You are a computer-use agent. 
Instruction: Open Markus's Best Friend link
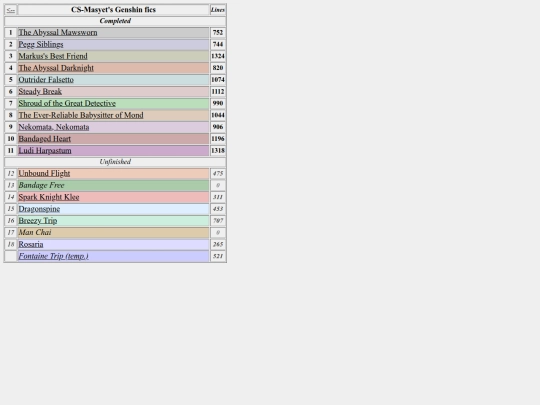coord(53,56)
